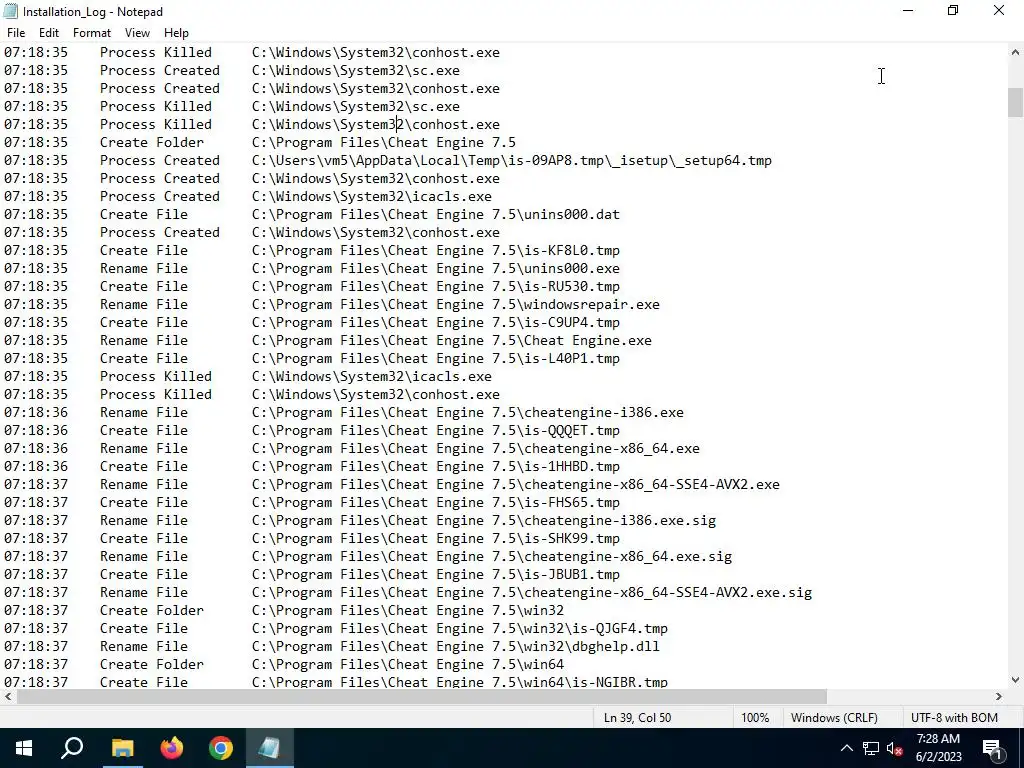This screenshot has width=1024, height=768.
Task: Click 'is-FHS65.tmp' file line
Action: tap(312, 503)
